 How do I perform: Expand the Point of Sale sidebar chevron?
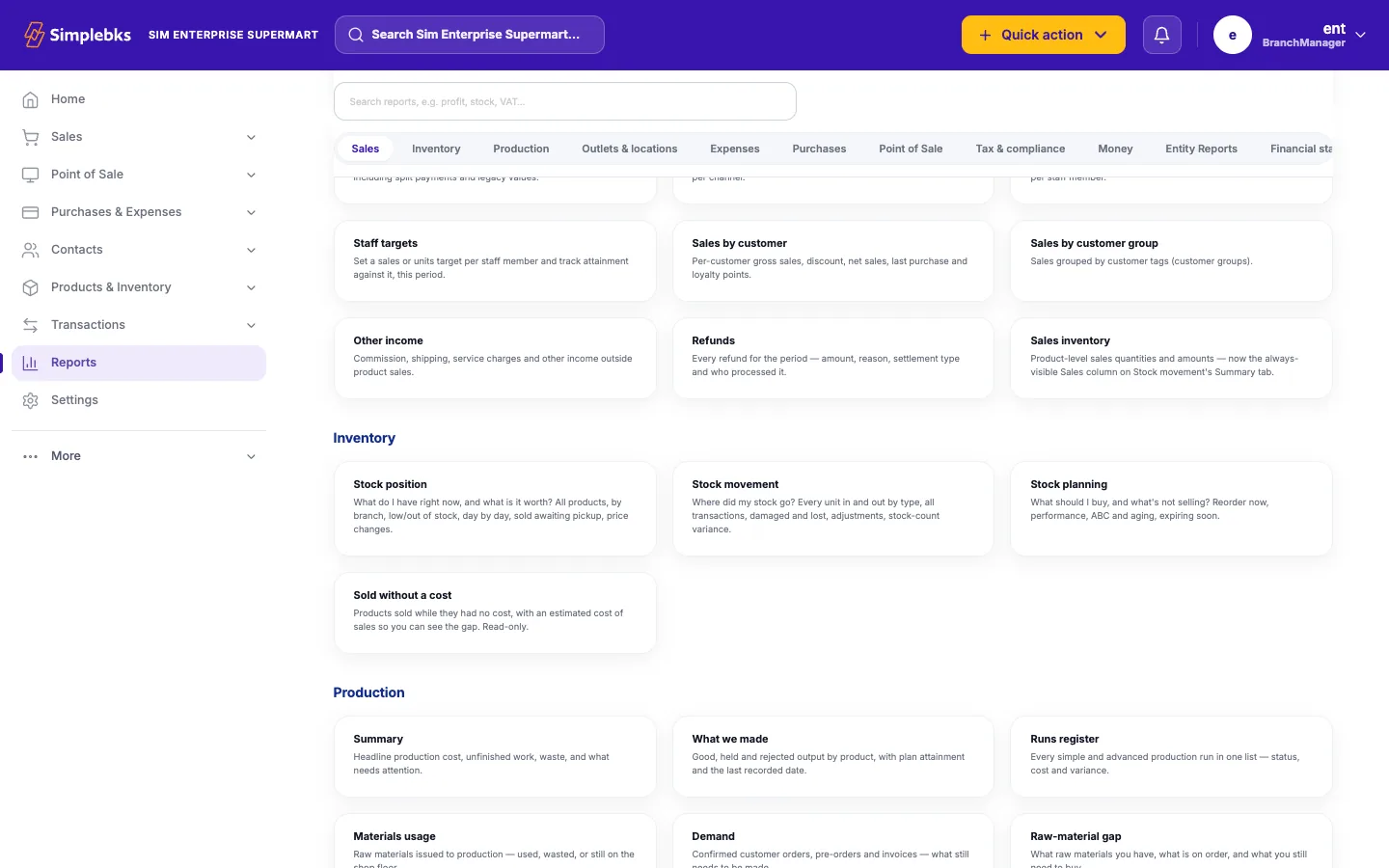point(251,175)
